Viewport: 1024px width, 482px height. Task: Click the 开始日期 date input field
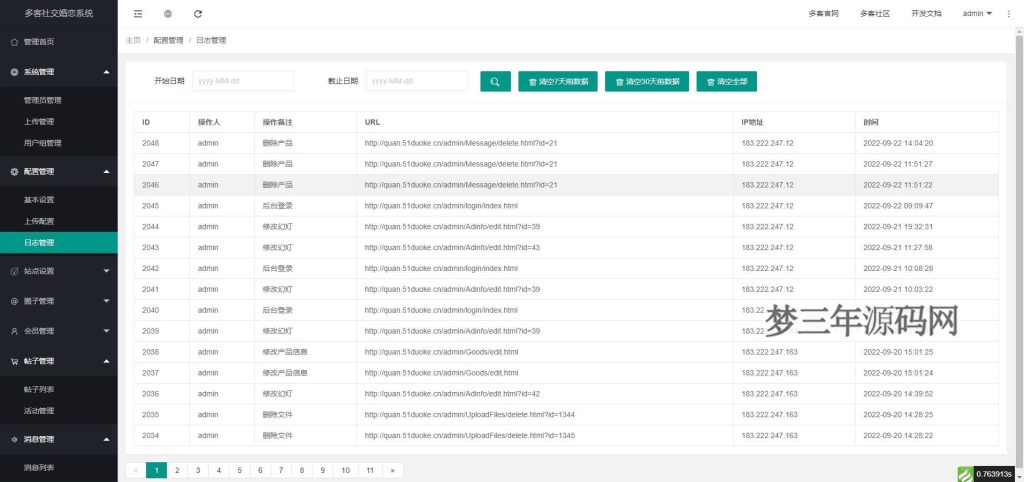243,81
